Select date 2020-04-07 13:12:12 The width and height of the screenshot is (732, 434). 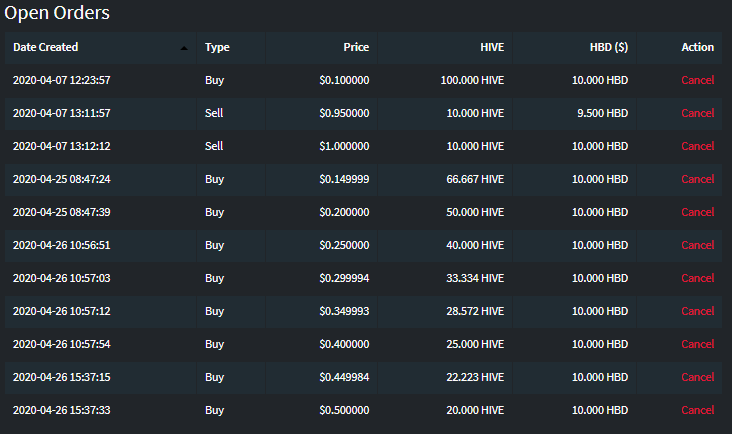[62, 146]
